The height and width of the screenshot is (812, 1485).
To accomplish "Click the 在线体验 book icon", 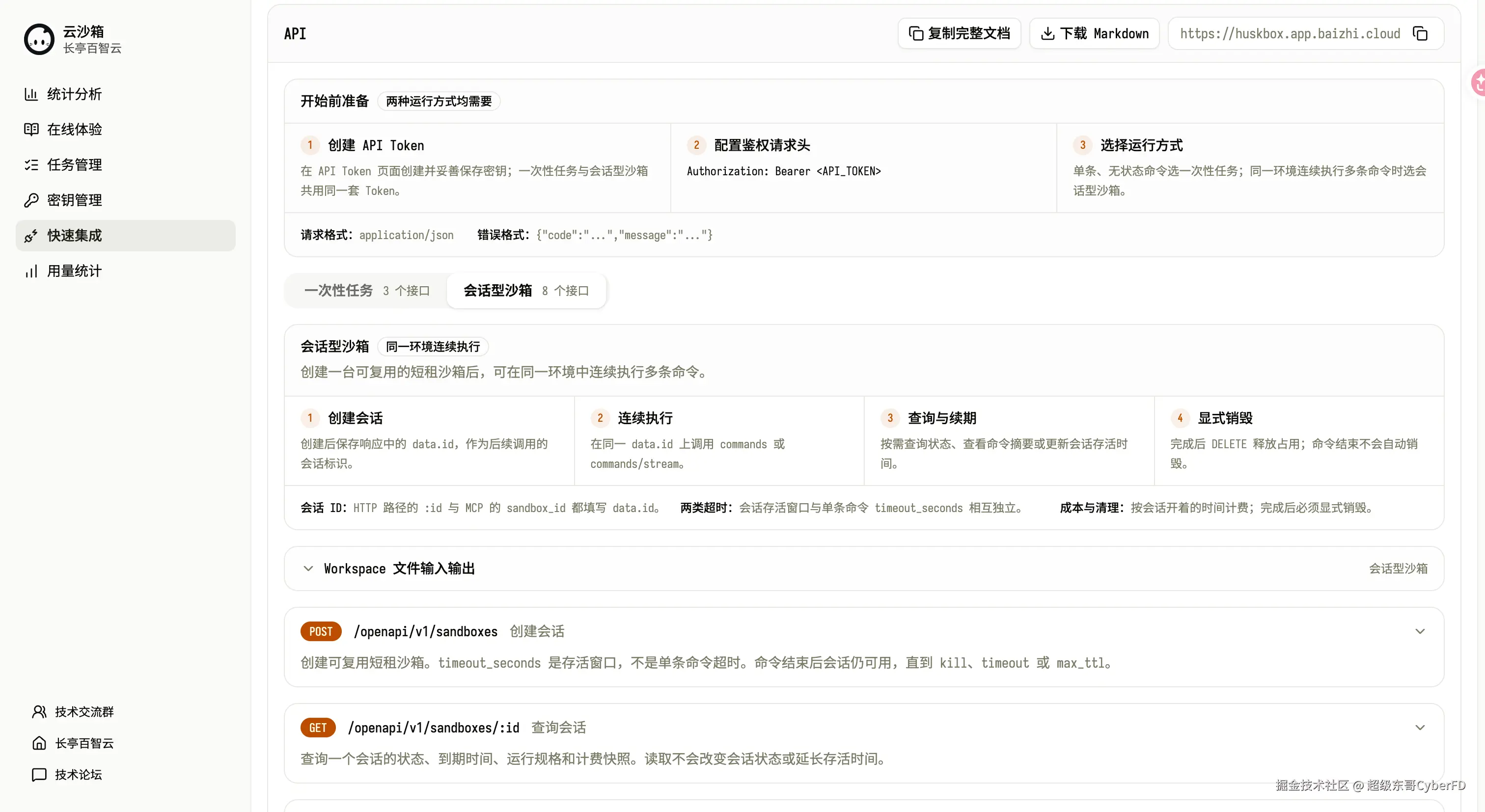I will 31,129.
